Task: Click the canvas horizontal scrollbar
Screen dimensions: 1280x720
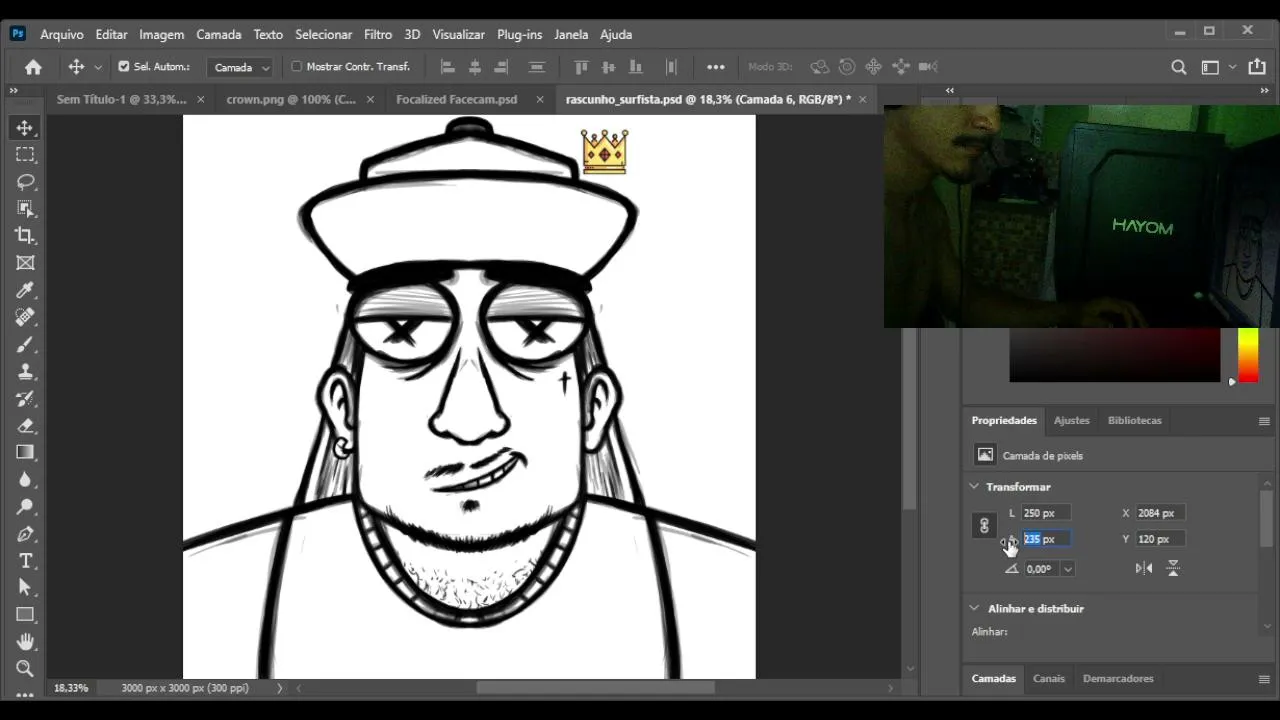Action: [595, 688]
